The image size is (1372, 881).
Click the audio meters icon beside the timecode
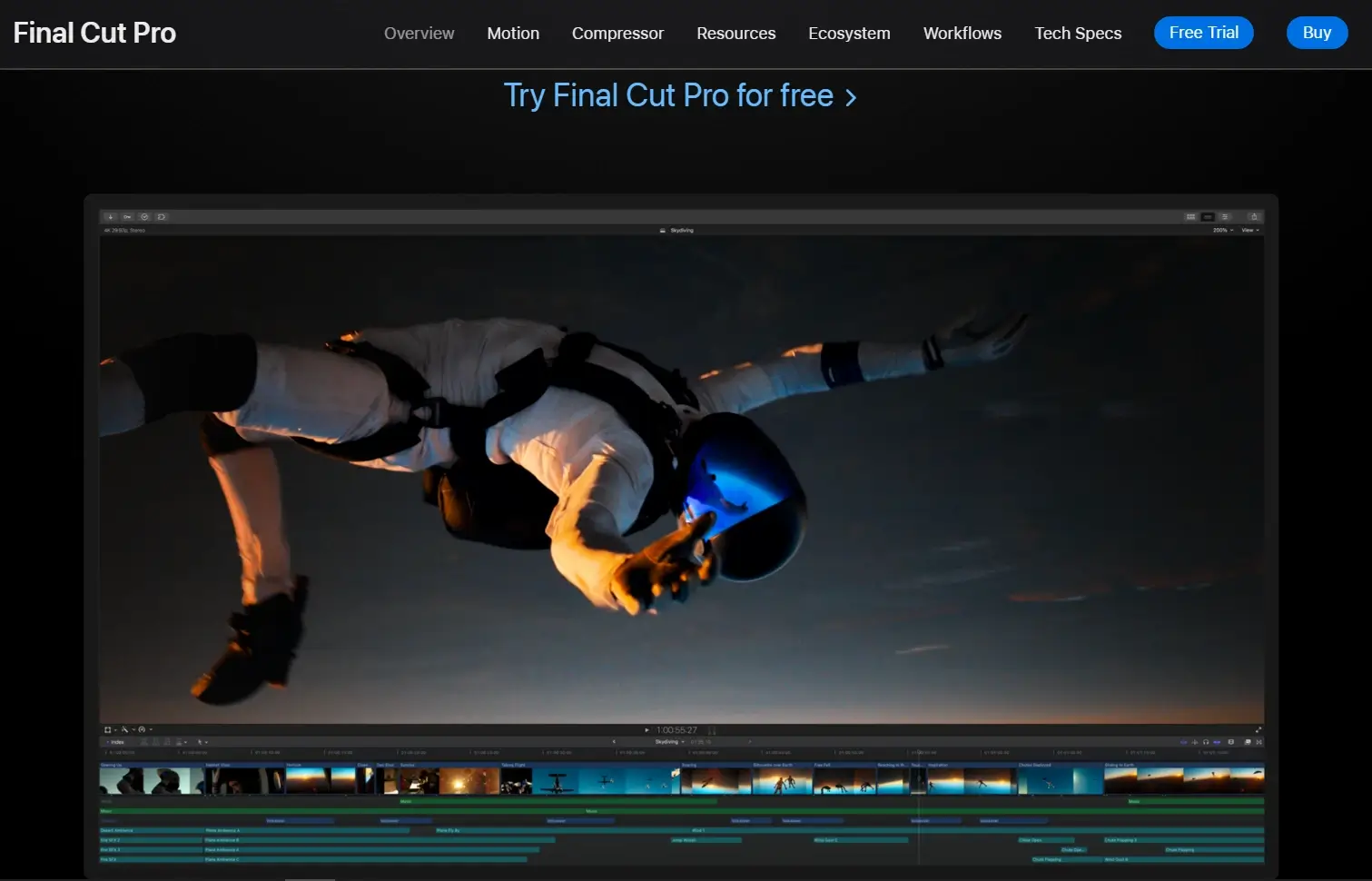[x=712, y=730]
